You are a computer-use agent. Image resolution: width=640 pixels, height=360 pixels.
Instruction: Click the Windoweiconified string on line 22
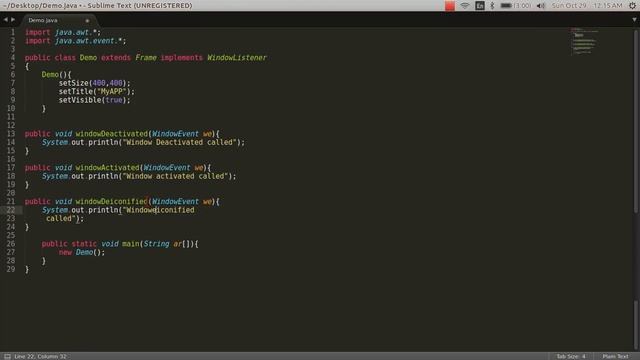coord(158,210)
